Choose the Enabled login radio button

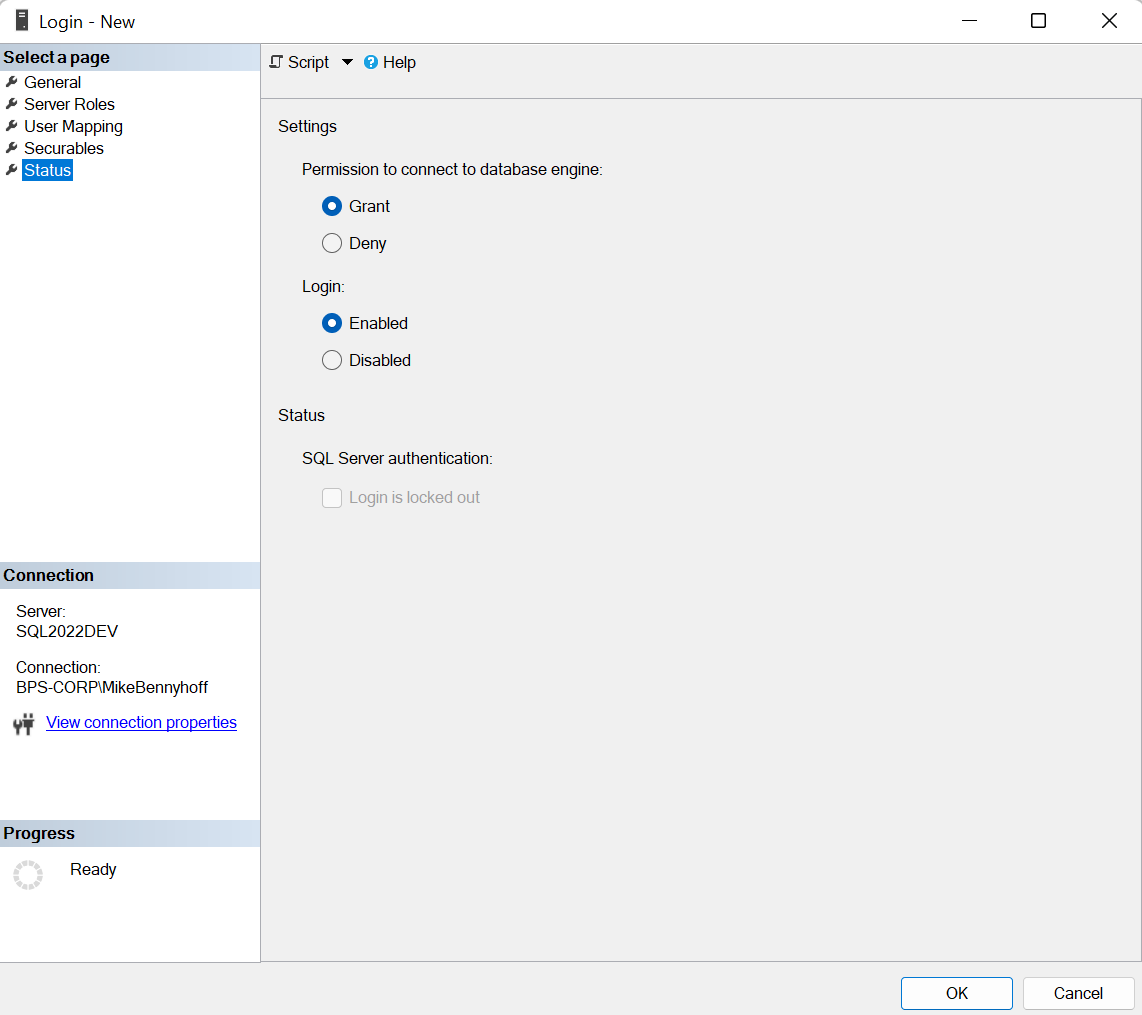331,323
